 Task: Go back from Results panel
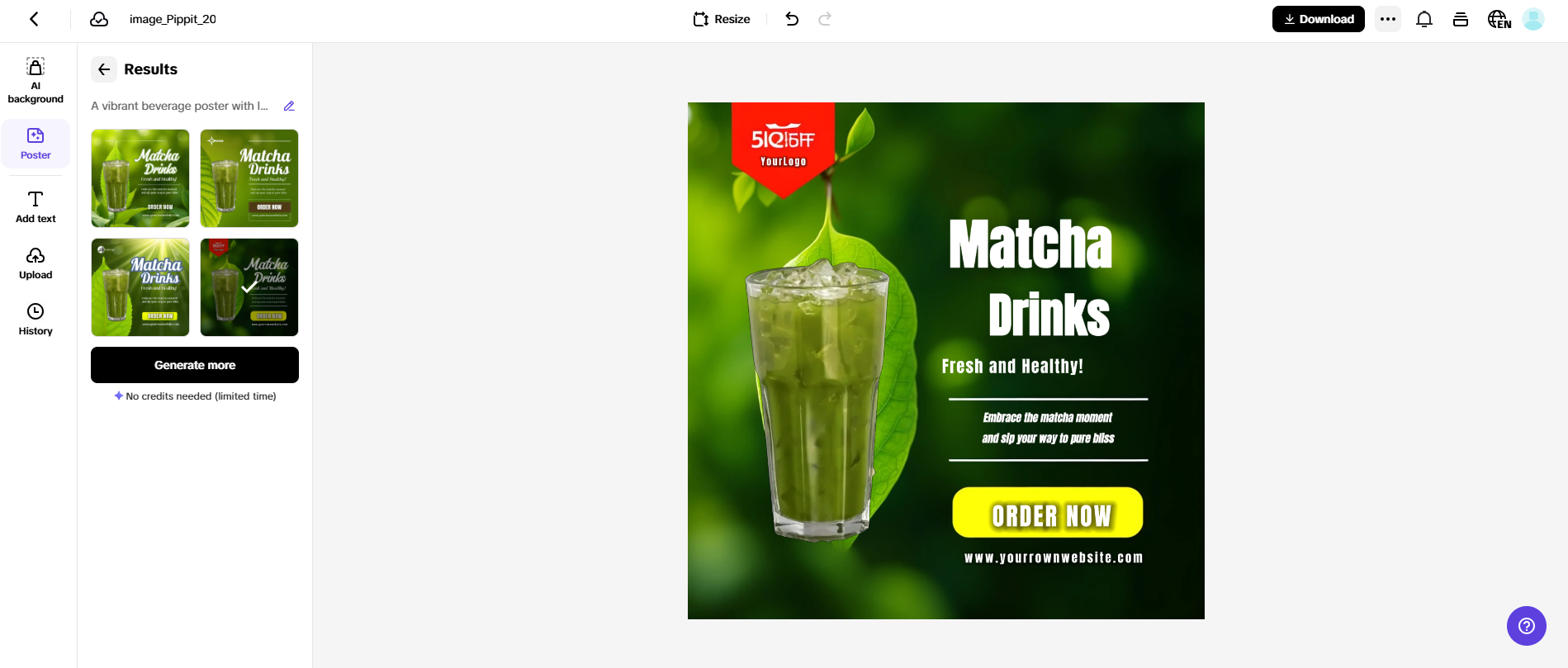click(x=104, y=69)
